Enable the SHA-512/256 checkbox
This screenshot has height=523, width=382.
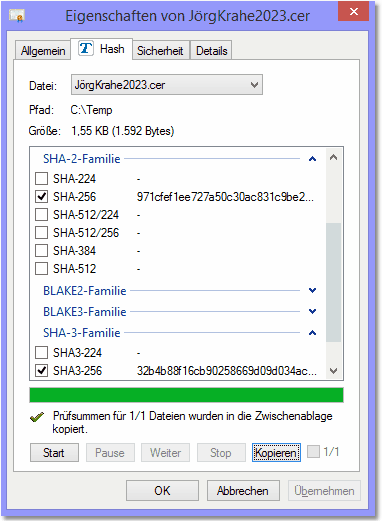click(x=41, y=233)
